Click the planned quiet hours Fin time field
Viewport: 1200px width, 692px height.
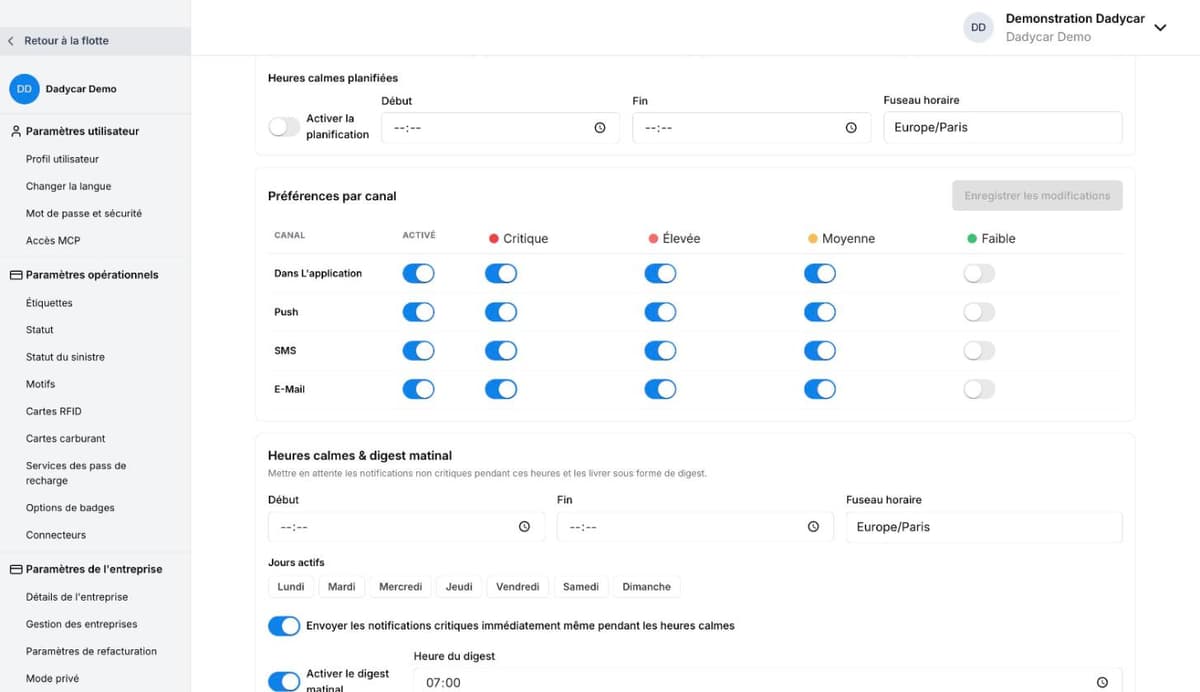coord(751,128)
